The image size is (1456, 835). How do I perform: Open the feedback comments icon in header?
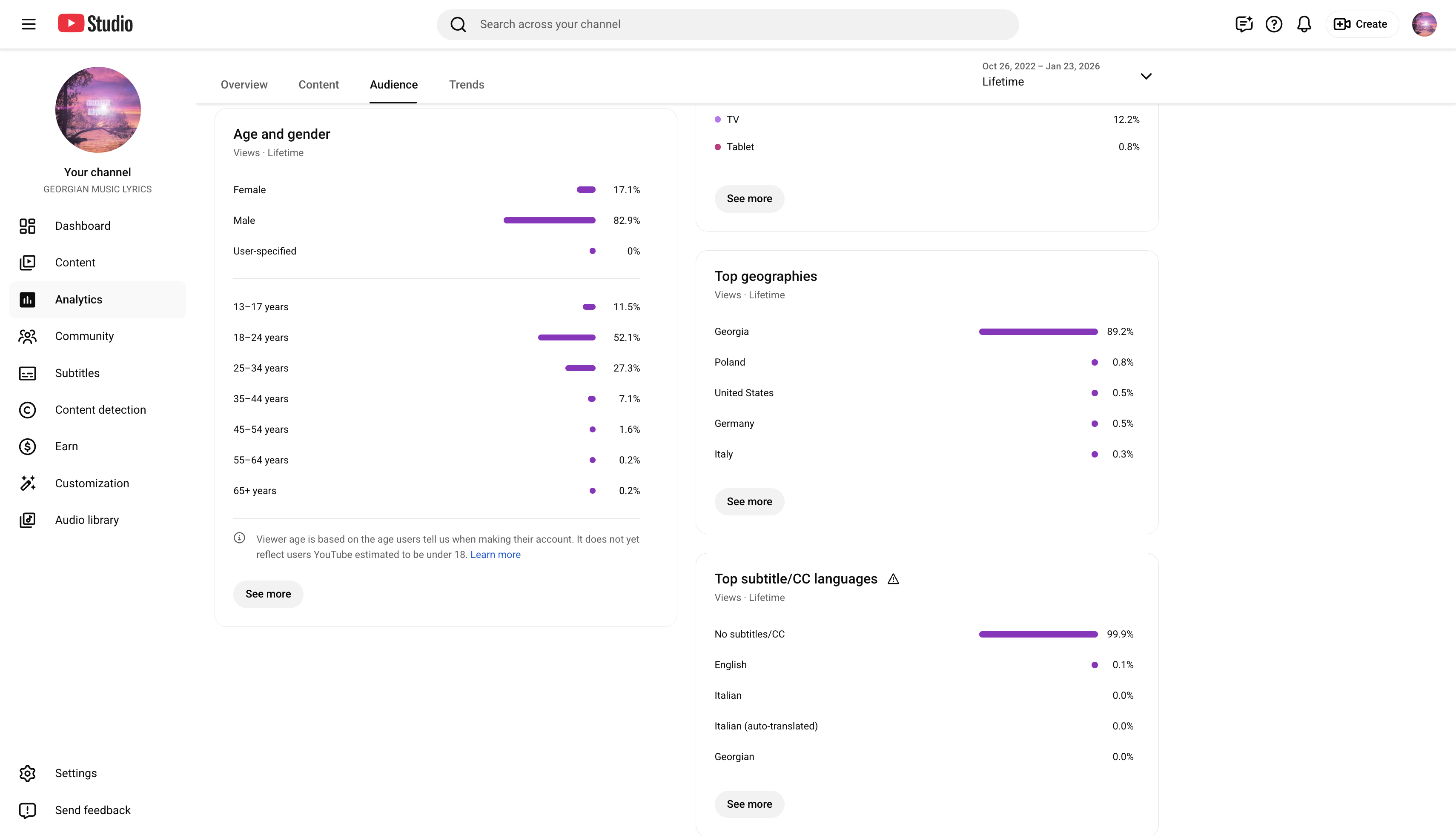[1244, 24]
